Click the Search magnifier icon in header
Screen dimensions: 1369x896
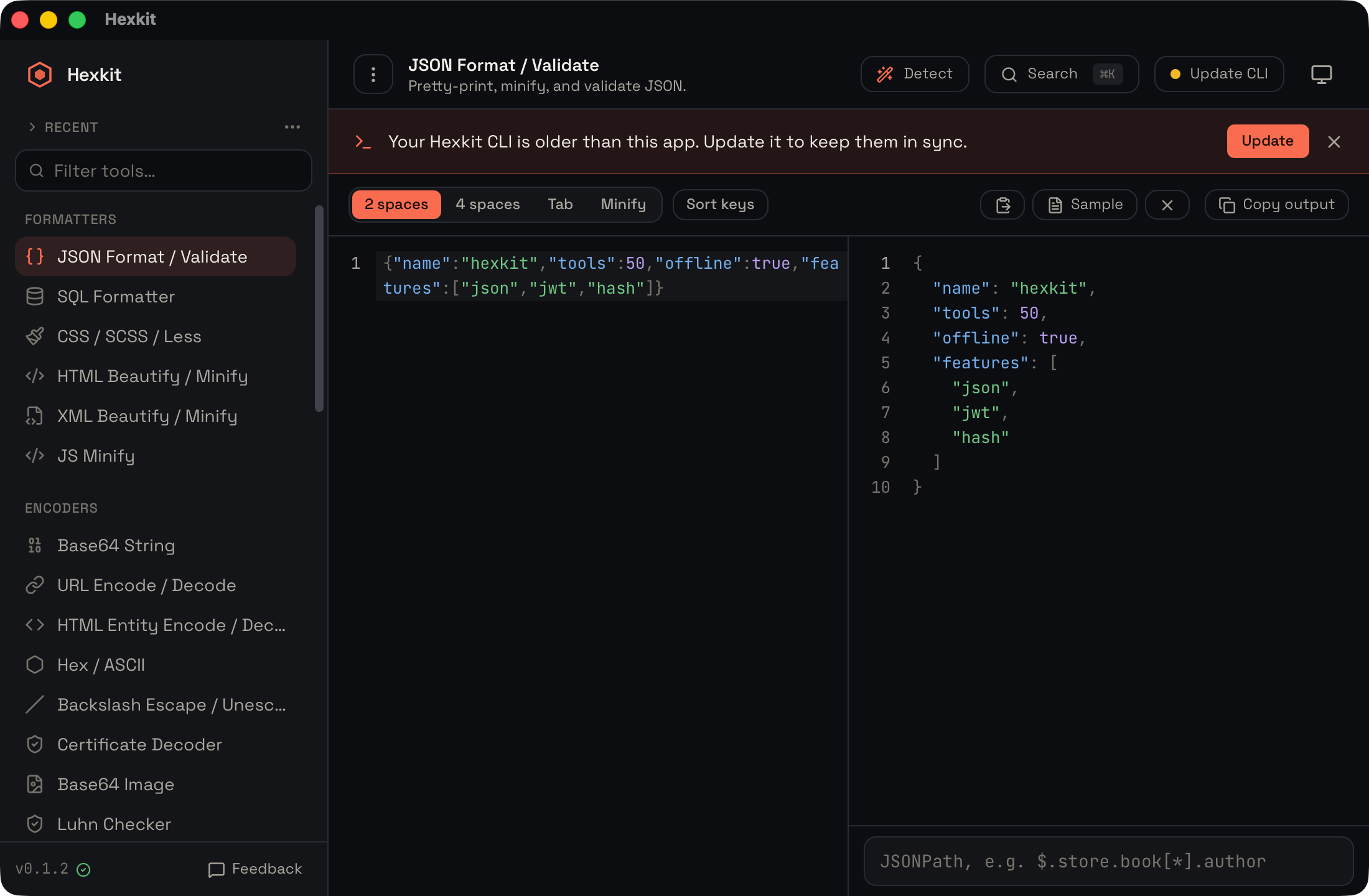click(1009, 75)
